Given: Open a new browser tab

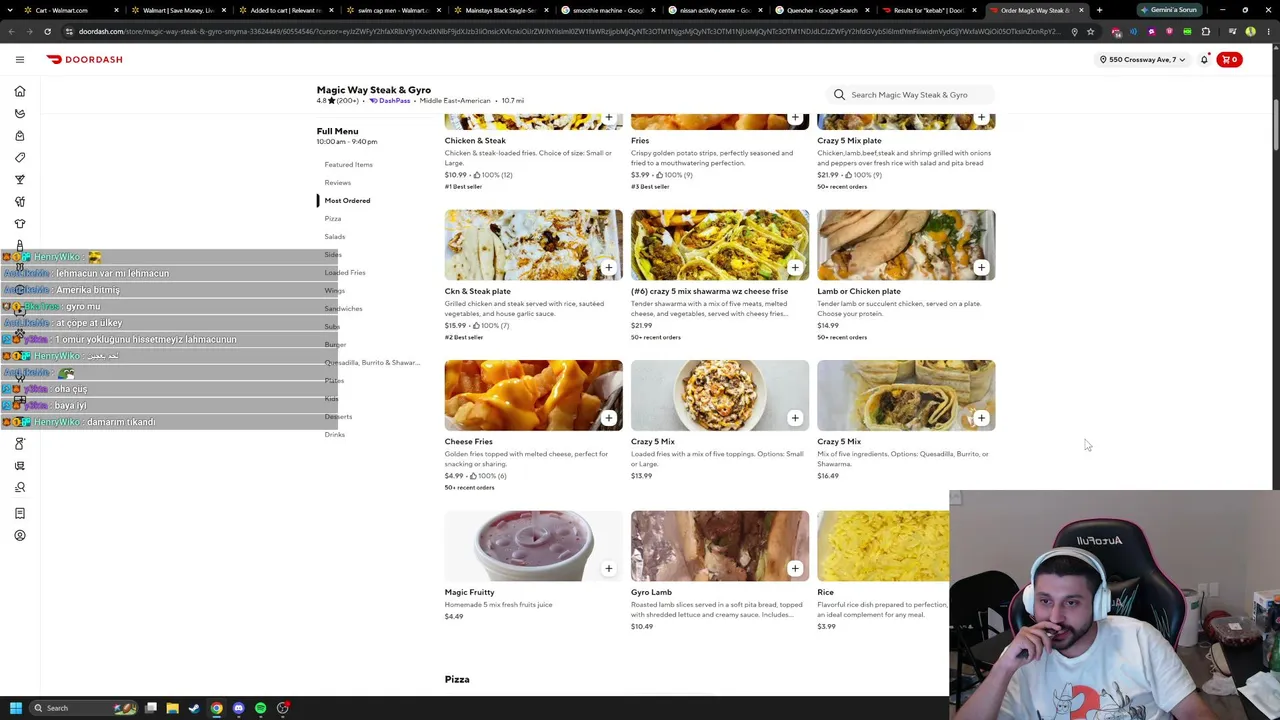Looking at the screenshot, I should (x=1099, y=10).
